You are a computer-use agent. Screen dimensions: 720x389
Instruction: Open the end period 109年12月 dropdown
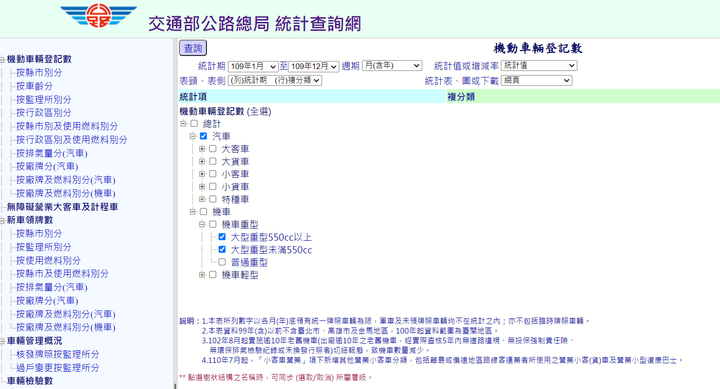pos(314,67)
